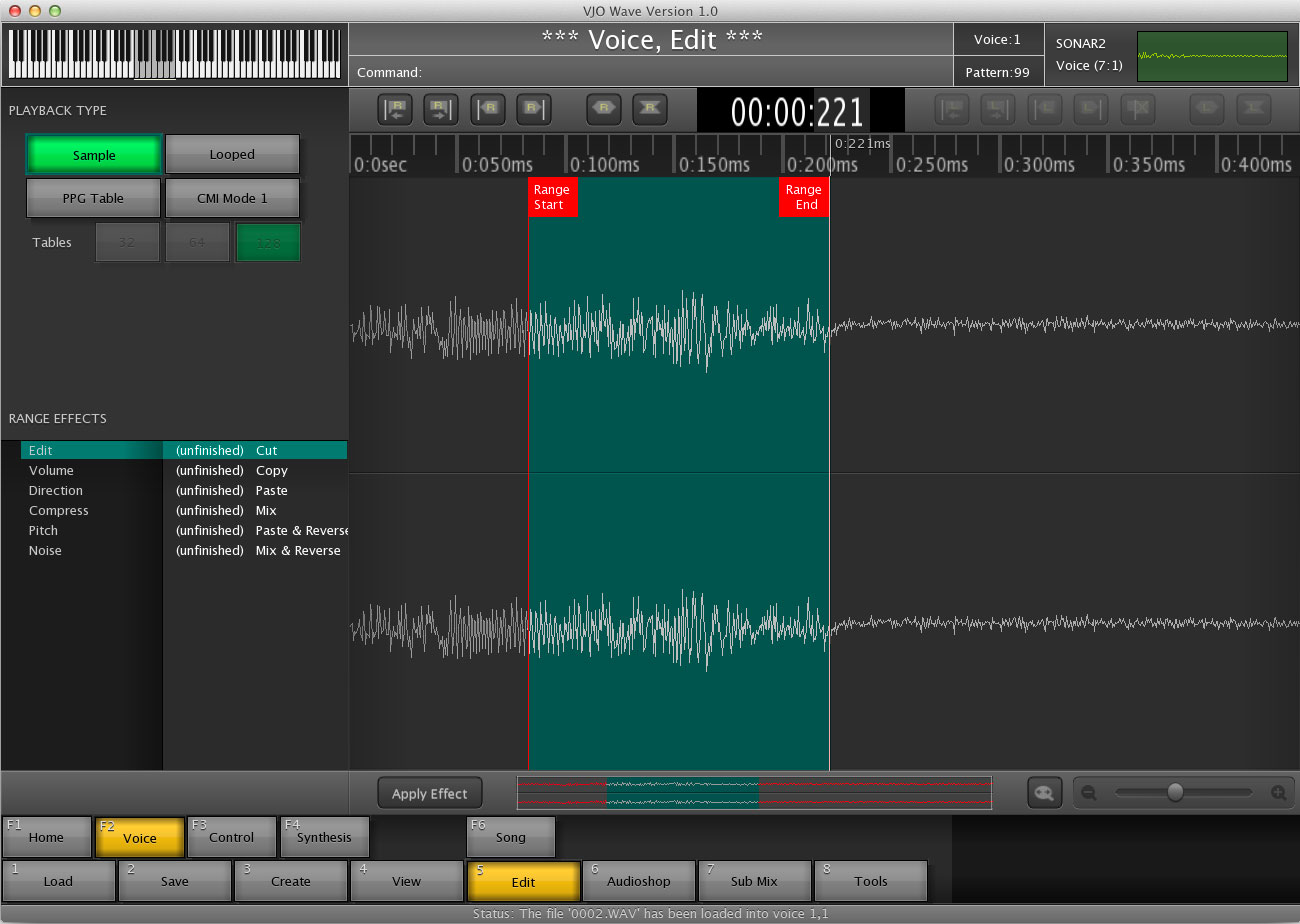This screenshot has height=924, width=1300.
Task: Open the Audioshop subpage
Action: 639,881
